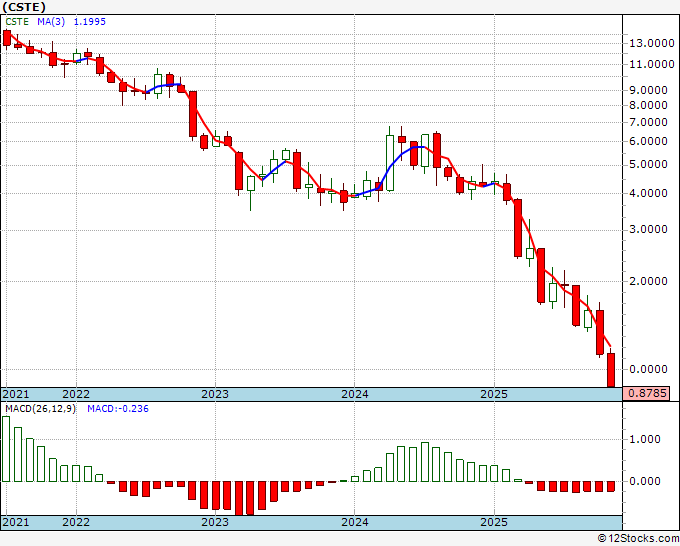Image resolution: width=680 pixels, height=546 pixels.
Task: Click 2025 on the price chart timeline
Action: pos(494,394)
